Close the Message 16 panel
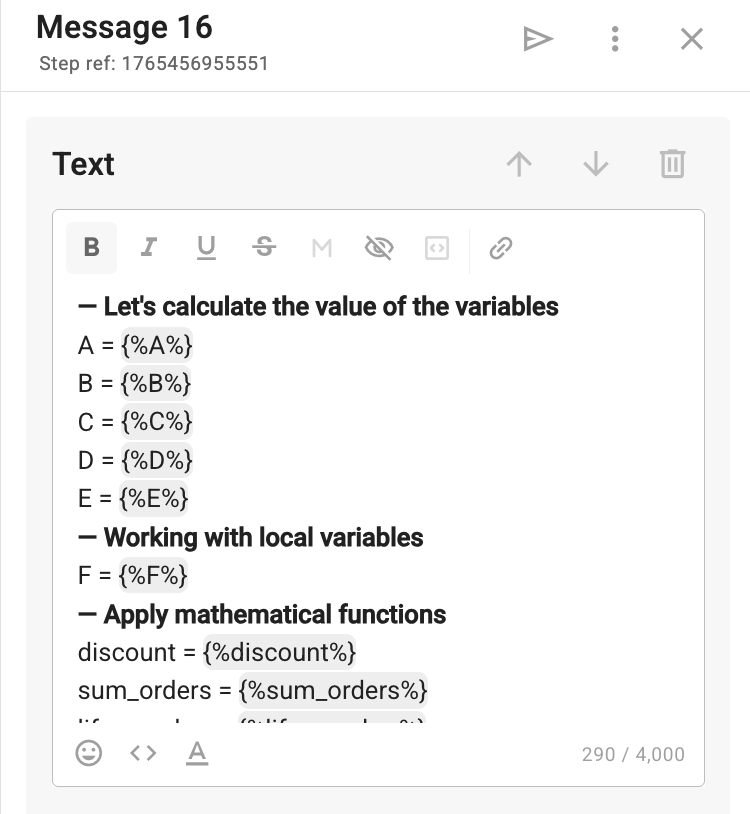This screenshot has height=814, width=750. click(x=691, y=39)
